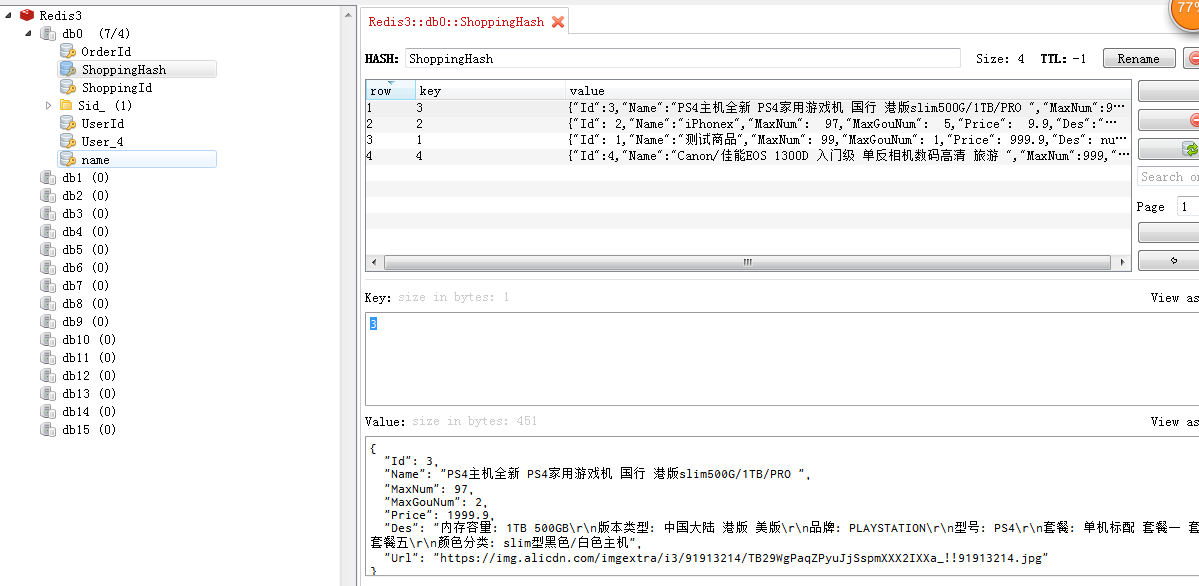Screen dimensions: 1199x586
Task: Click the db9 database icon
Action: [48, 321]
